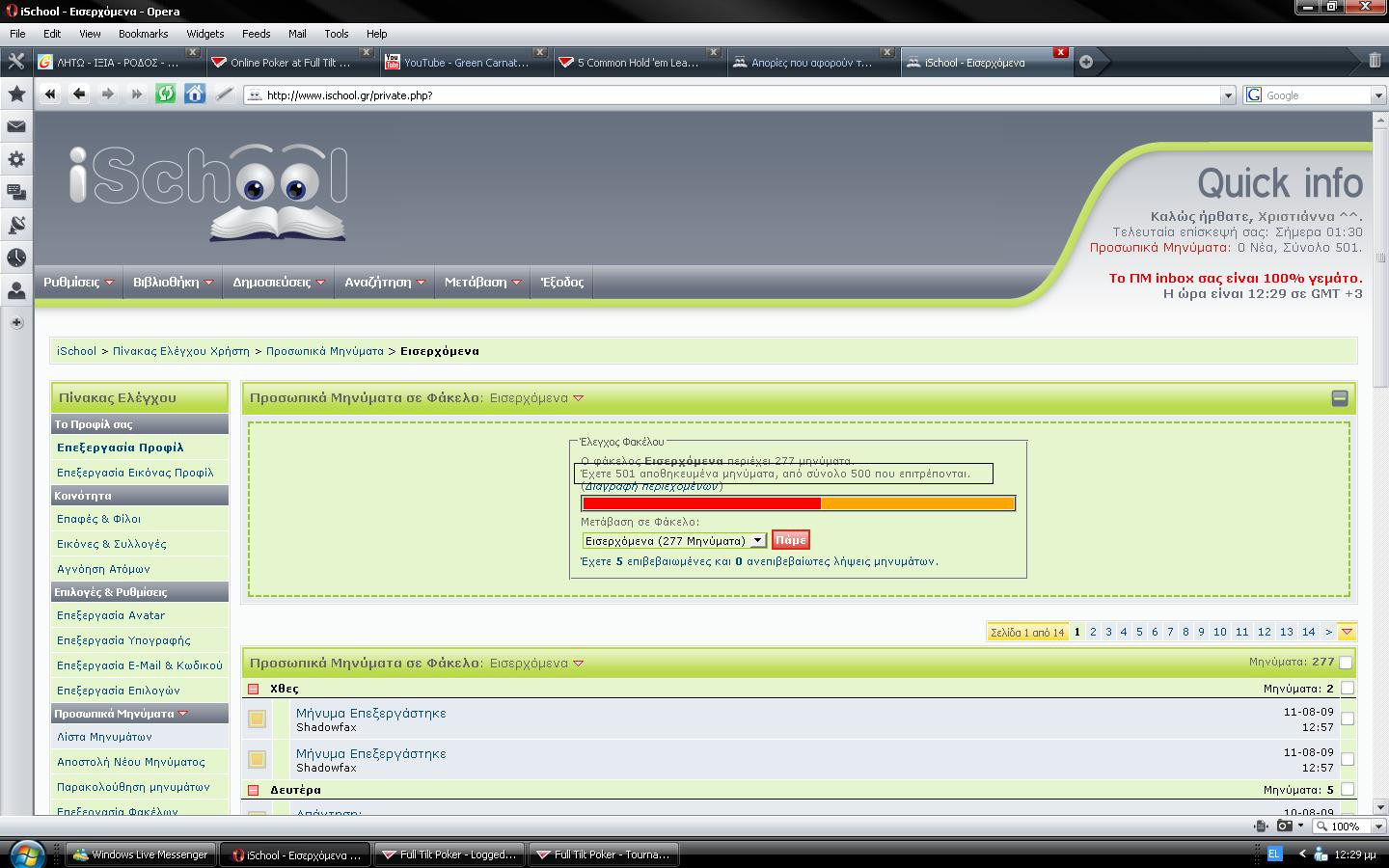This screenshot has width=1389, height=868.
Task: Open a new tab with plus button
Action: tap(1086, 62)
